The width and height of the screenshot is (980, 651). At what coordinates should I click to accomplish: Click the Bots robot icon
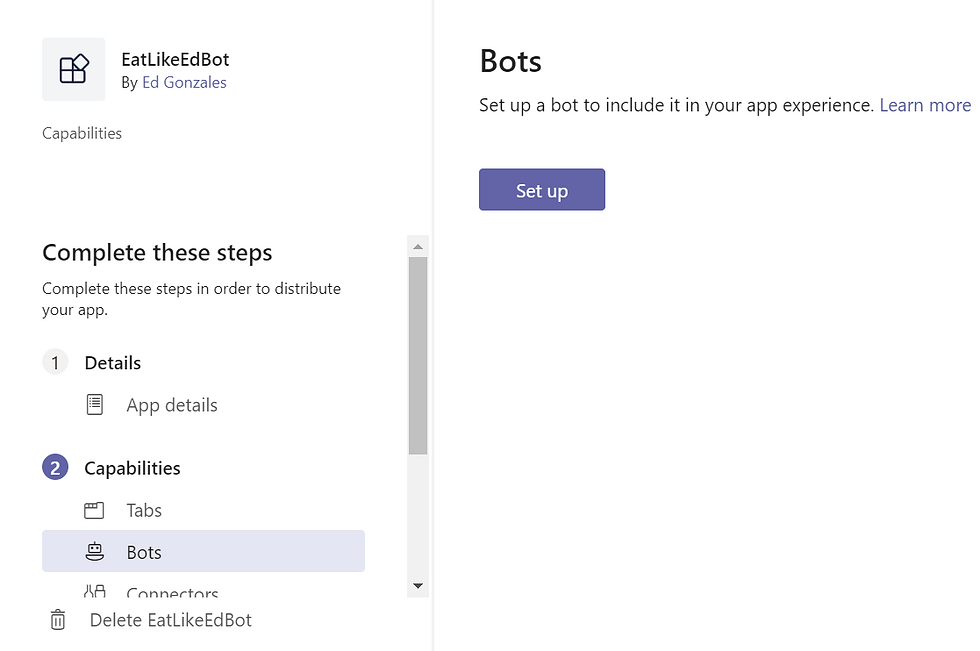click(x=94, y=552)
